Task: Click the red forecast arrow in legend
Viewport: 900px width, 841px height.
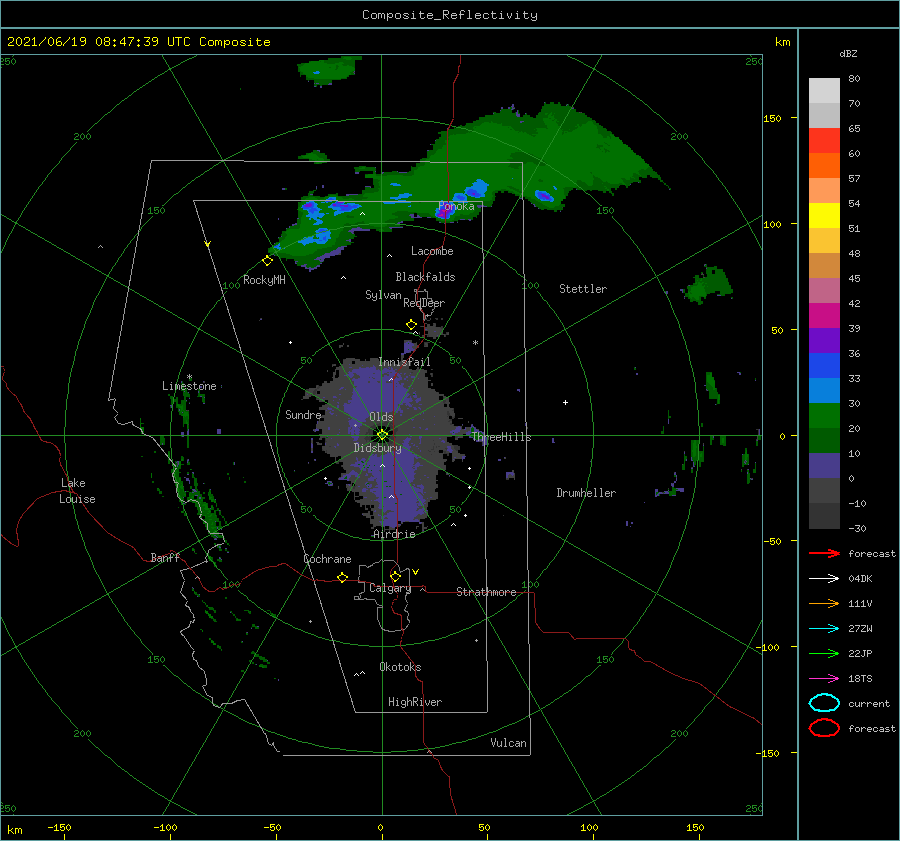Action: tap(824, 553)
